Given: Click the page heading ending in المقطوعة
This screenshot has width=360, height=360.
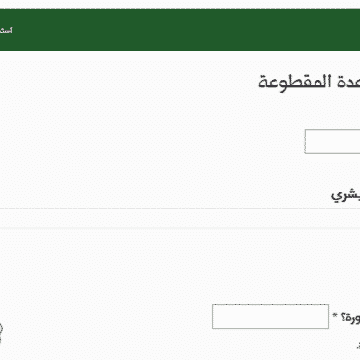Looking at the screenshot, I should pos(309,82).
